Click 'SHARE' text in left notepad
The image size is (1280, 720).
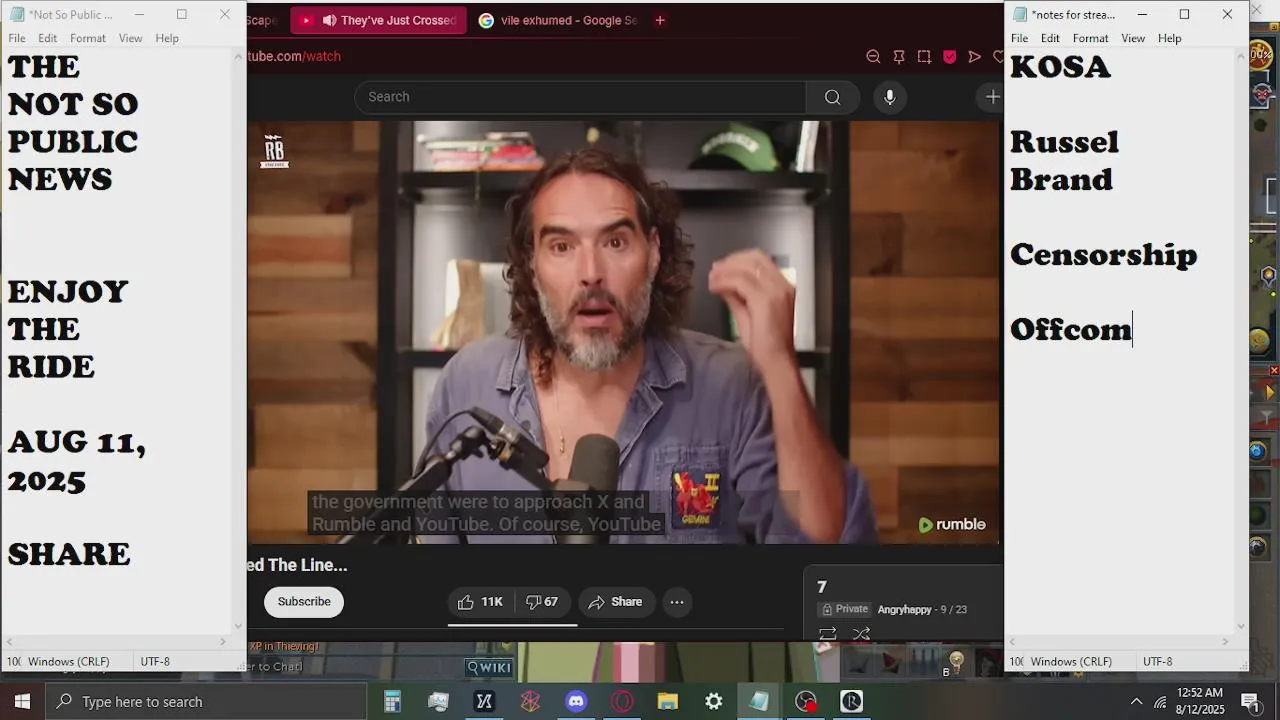(x=69, y=554)
